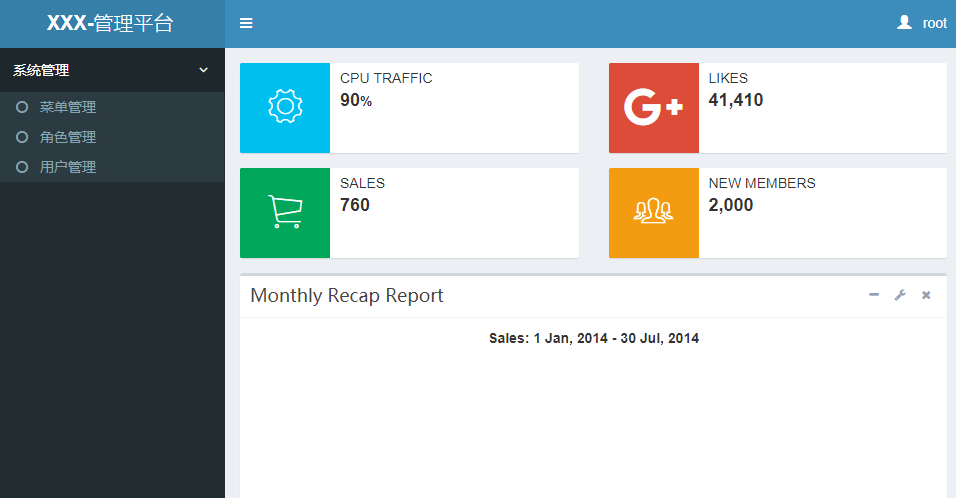Click the circle icon next to 用户管理
Viewport: 956px width, 498px height.
tap(22, 167)
